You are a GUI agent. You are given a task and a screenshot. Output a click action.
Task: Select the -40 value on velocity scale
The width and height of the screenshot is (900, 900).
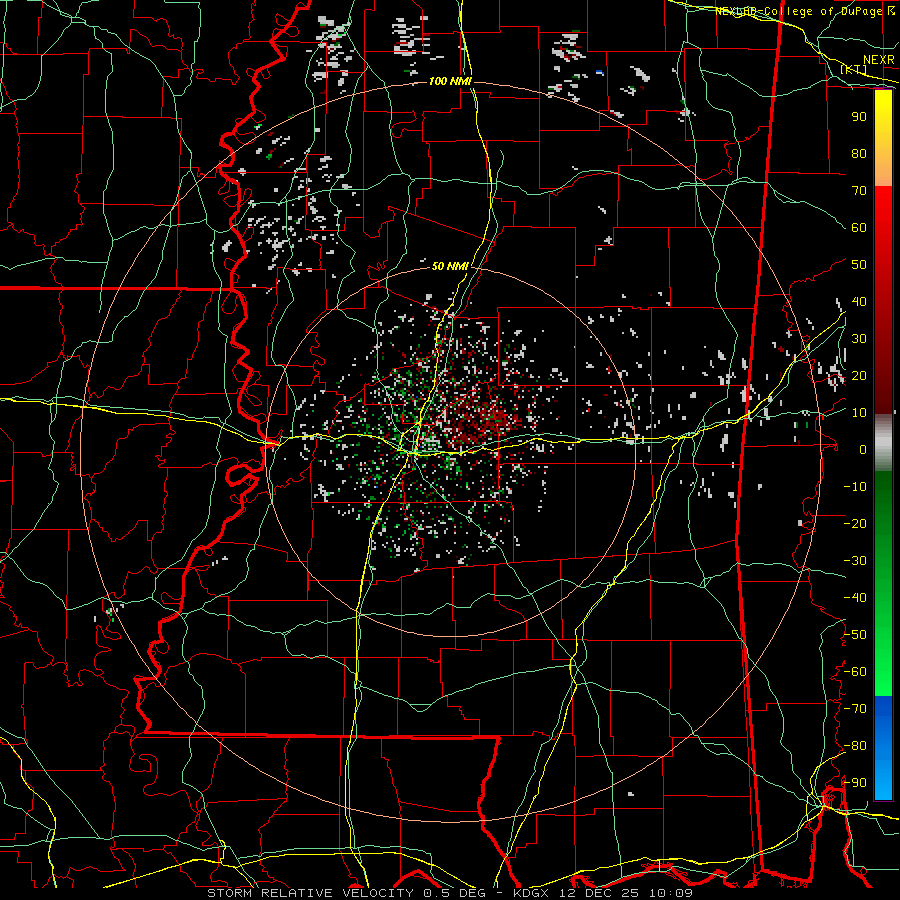855,598
